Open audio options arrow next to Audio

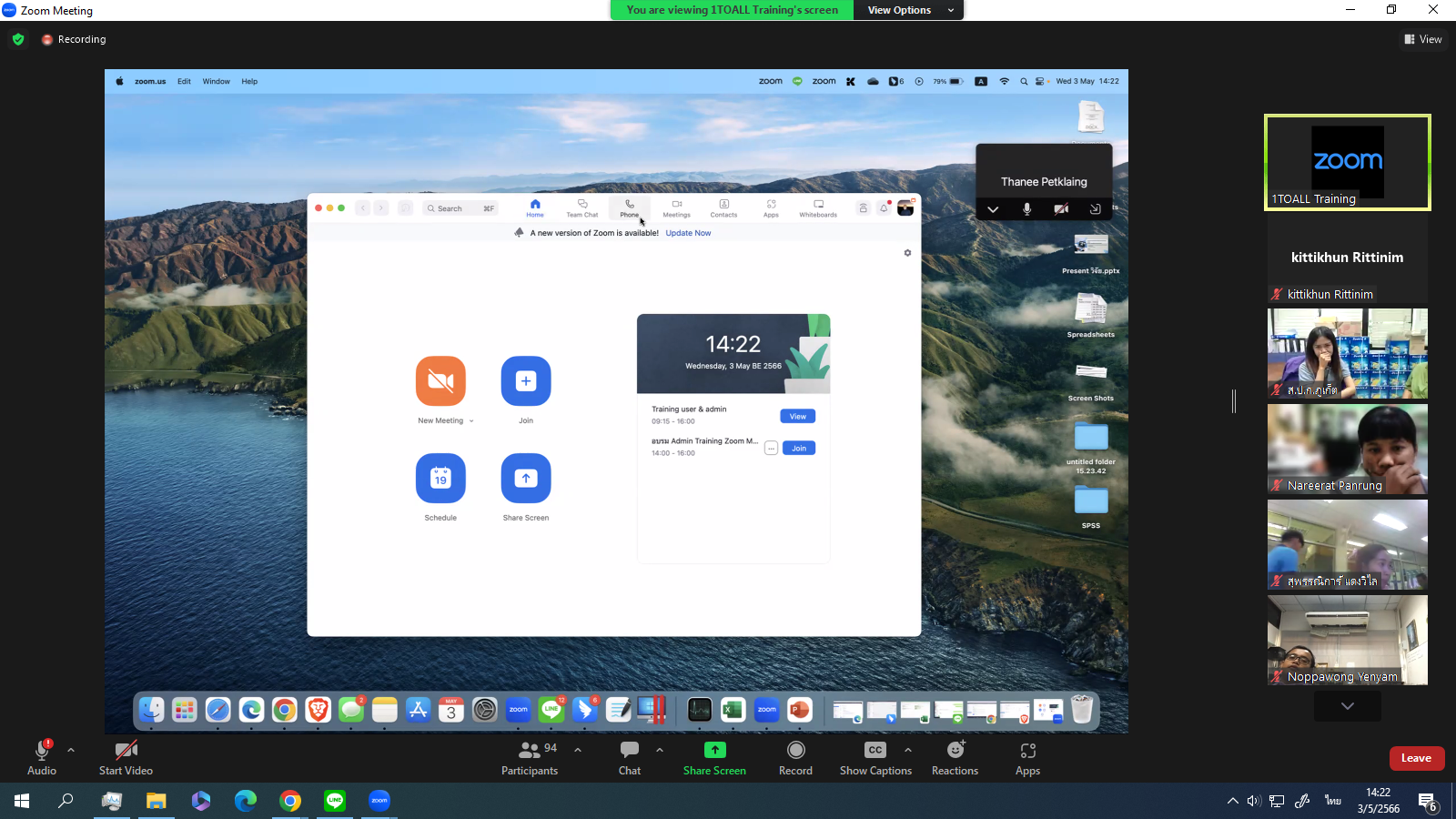click(71, 750)
